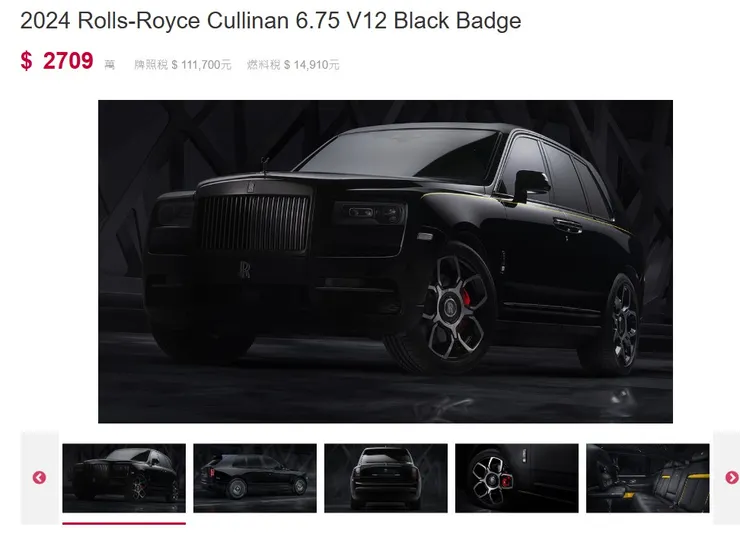Click the red brake caliper front wheel
Screen dimensions: 740x544
point(466,297)
